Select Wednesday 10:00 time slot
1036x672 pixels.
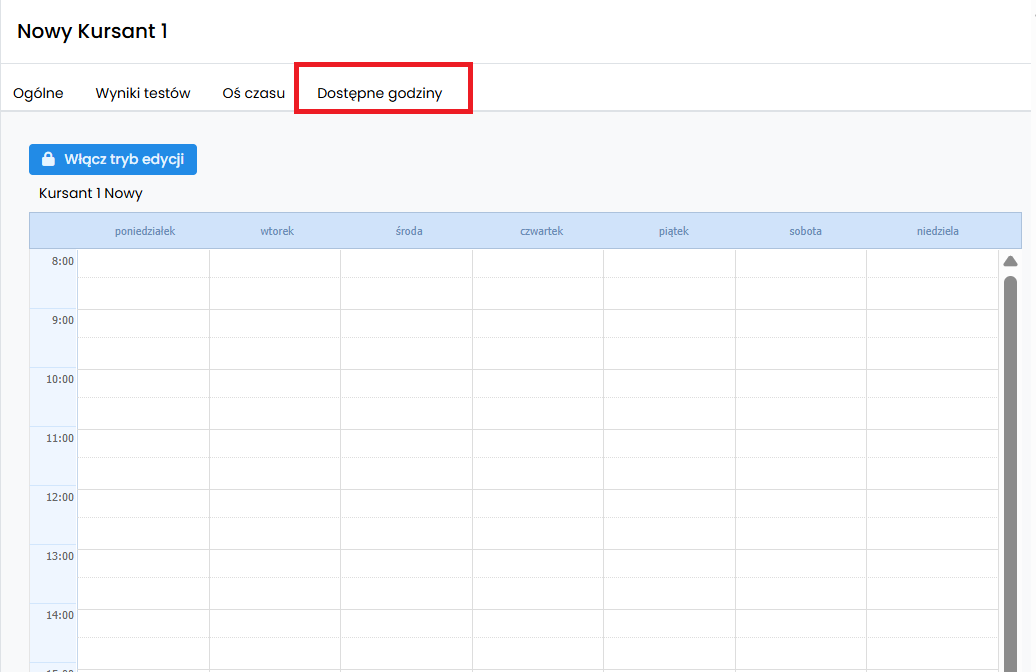pos(406,384)
